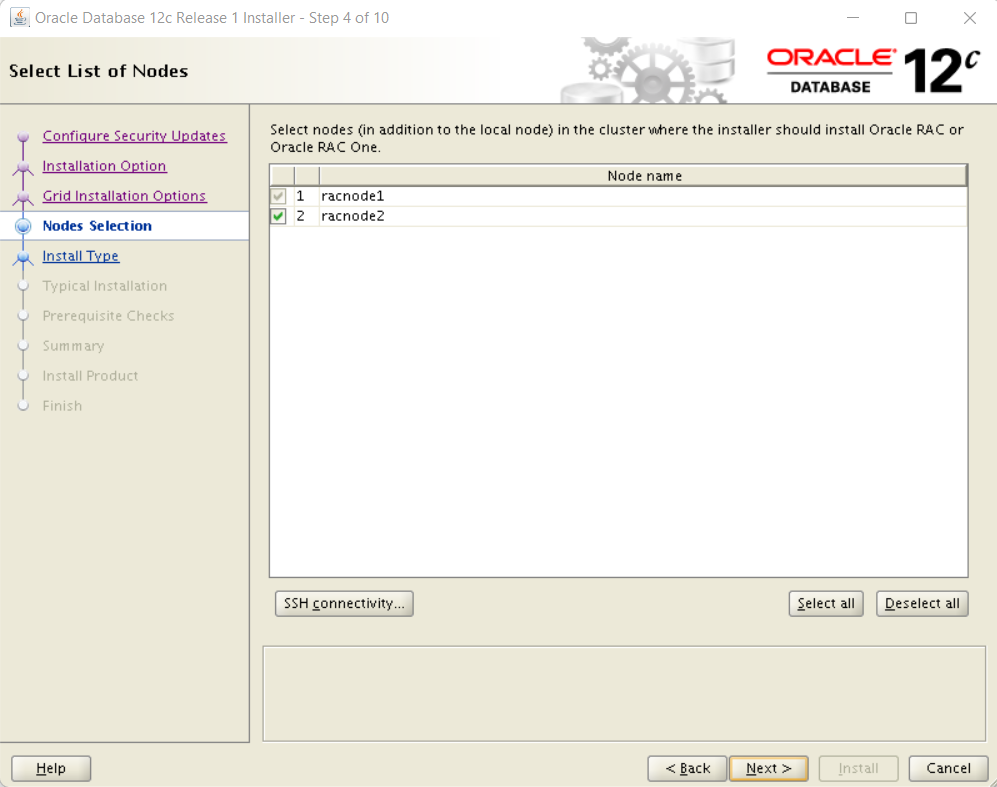Screen dimensions: 997x787
Task: Cancel the installer
Action: coord(948,768)
